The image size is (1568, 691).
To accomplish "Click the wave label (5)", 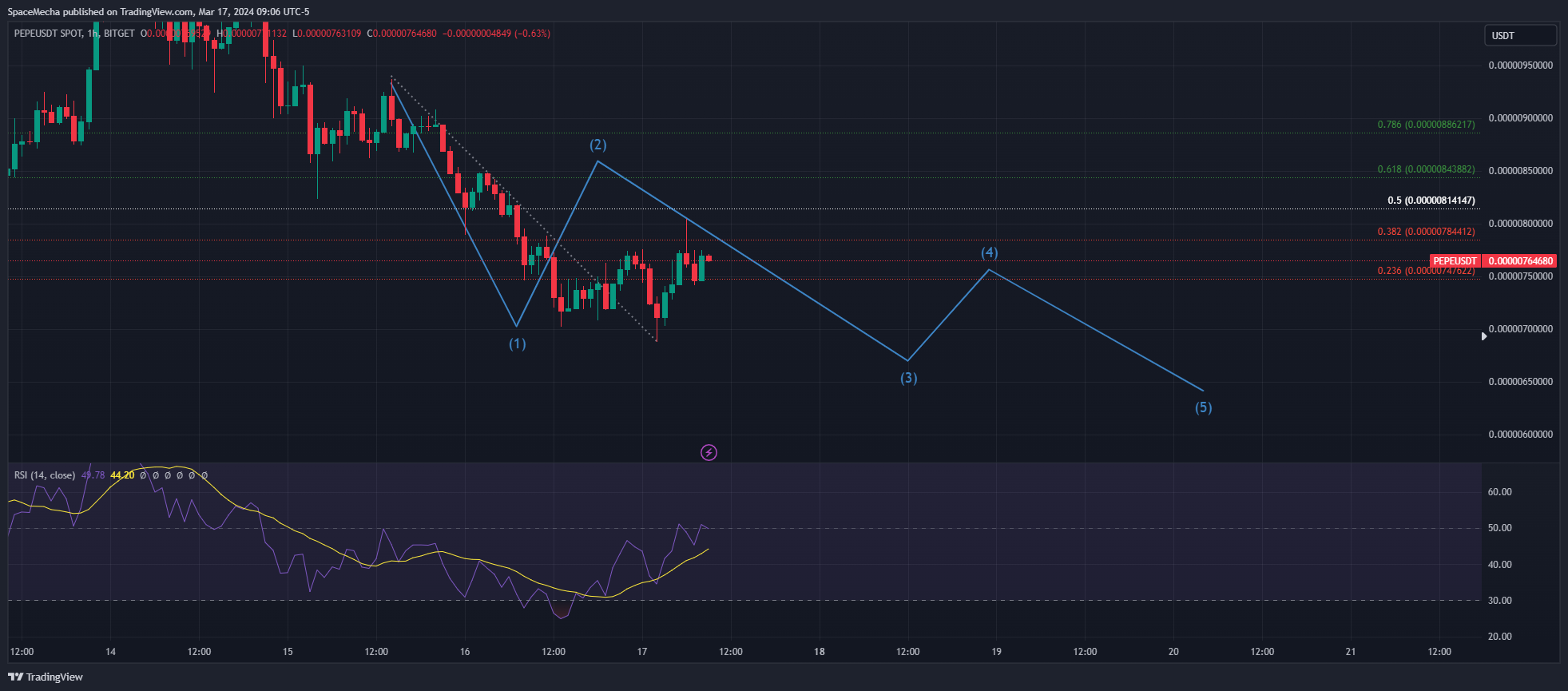I will [1204, 407].
